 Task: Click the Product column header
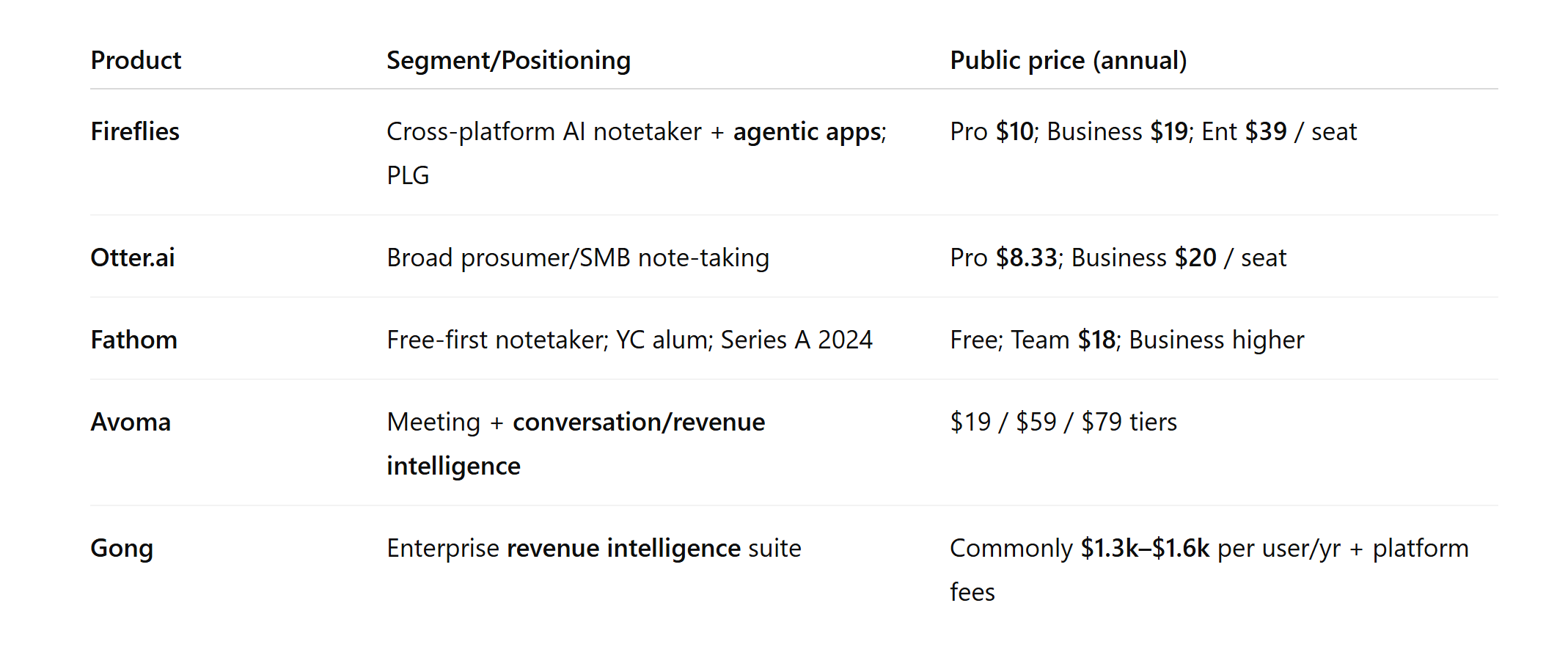coord(136,60)
